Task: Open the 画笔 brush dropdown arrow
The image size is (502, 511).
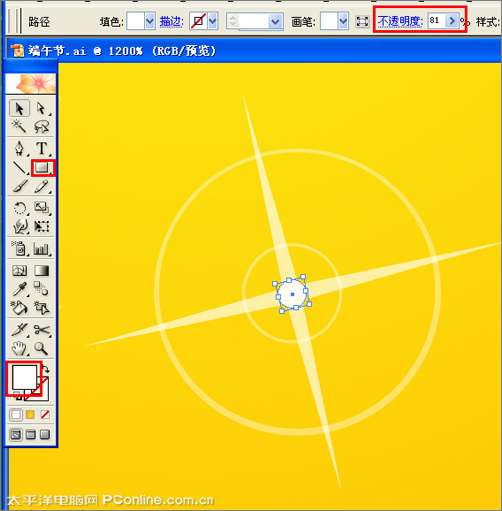Action: click(x=343, y=22)
